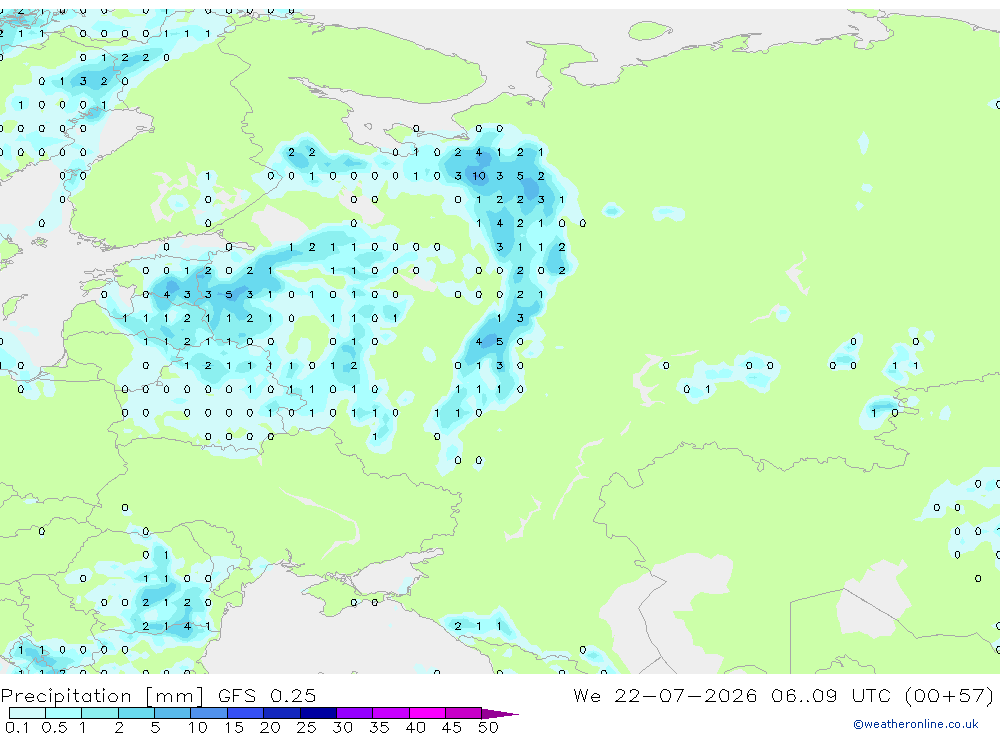Click the 30–35 mm purple legend swatch
Viewport: 1000px width, 733px height.
[355, 713]
